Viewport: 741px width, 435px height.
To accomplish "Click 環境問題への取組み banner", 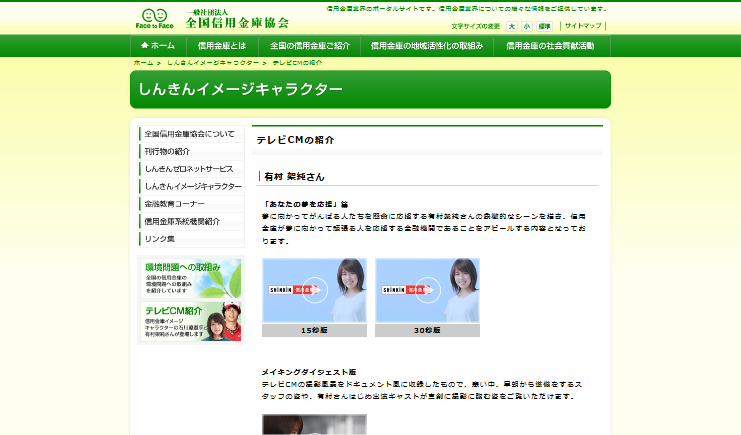I will tap(191, 279).
